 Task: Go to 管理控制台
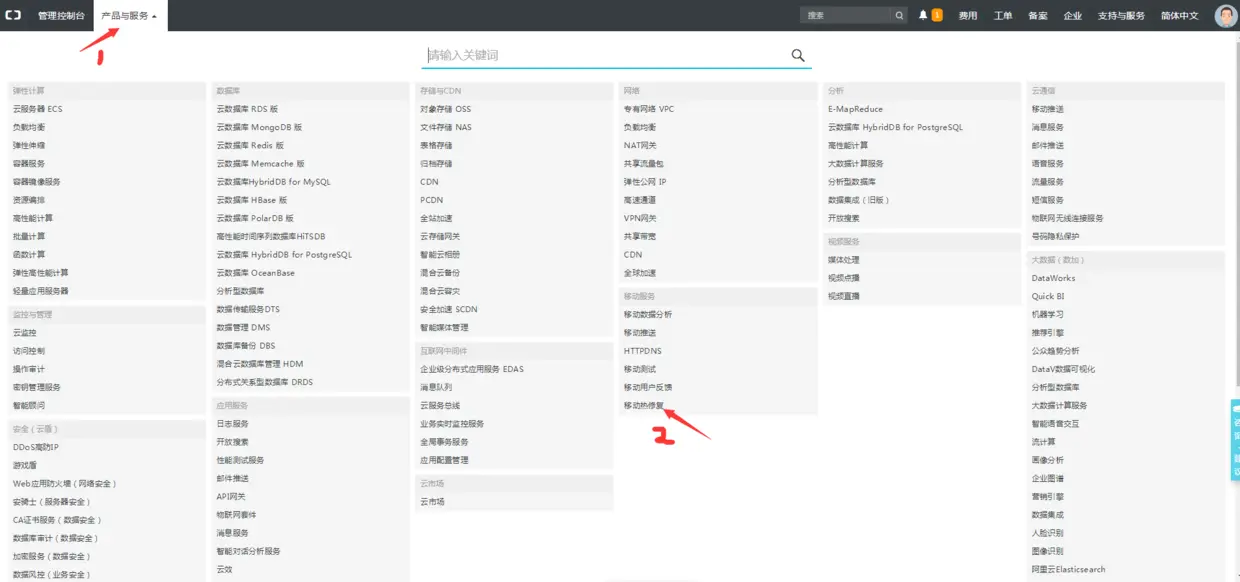[x=61, y=16]
